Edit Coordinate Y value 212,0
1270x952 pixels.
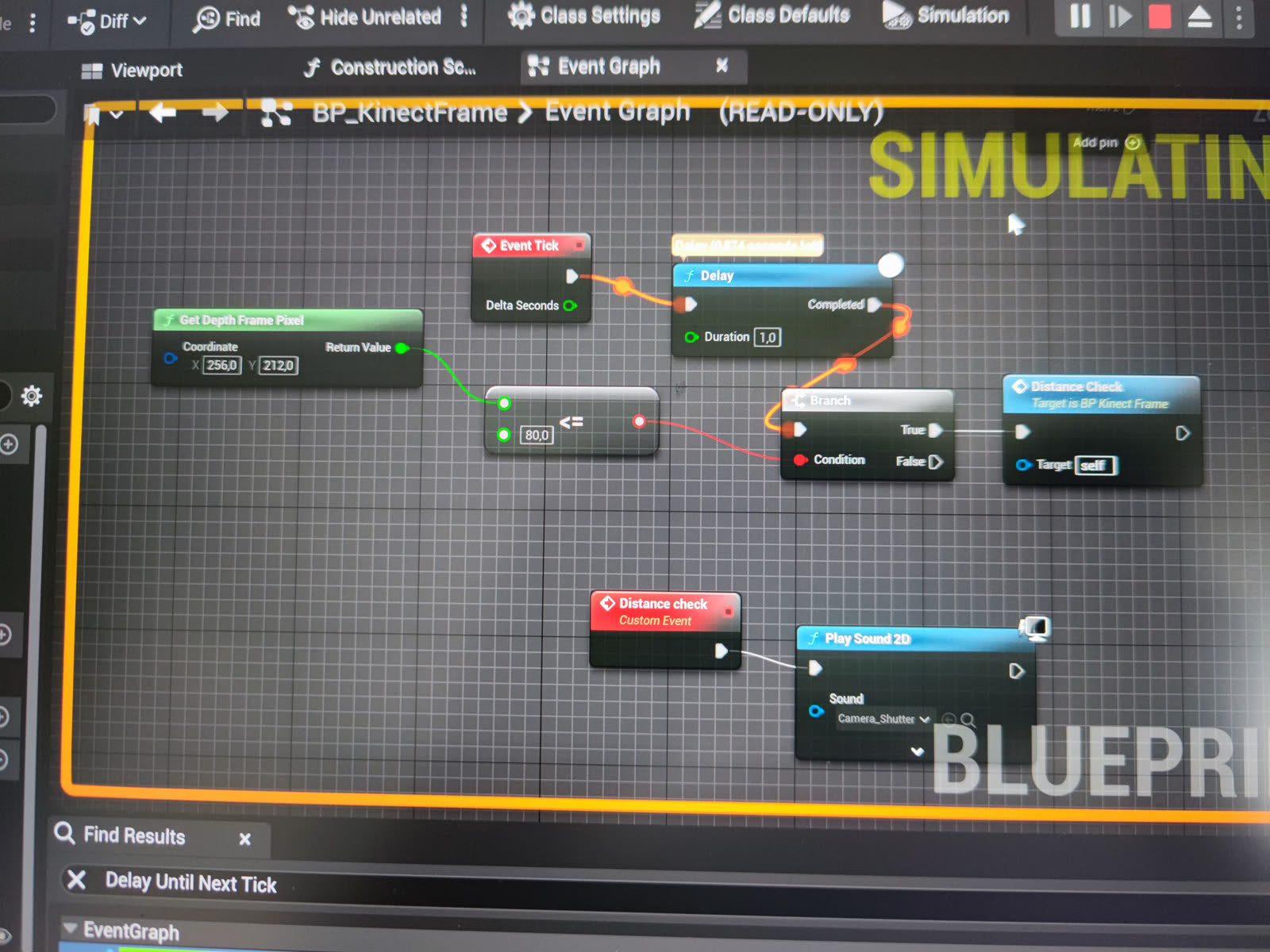tap(279, 366)
